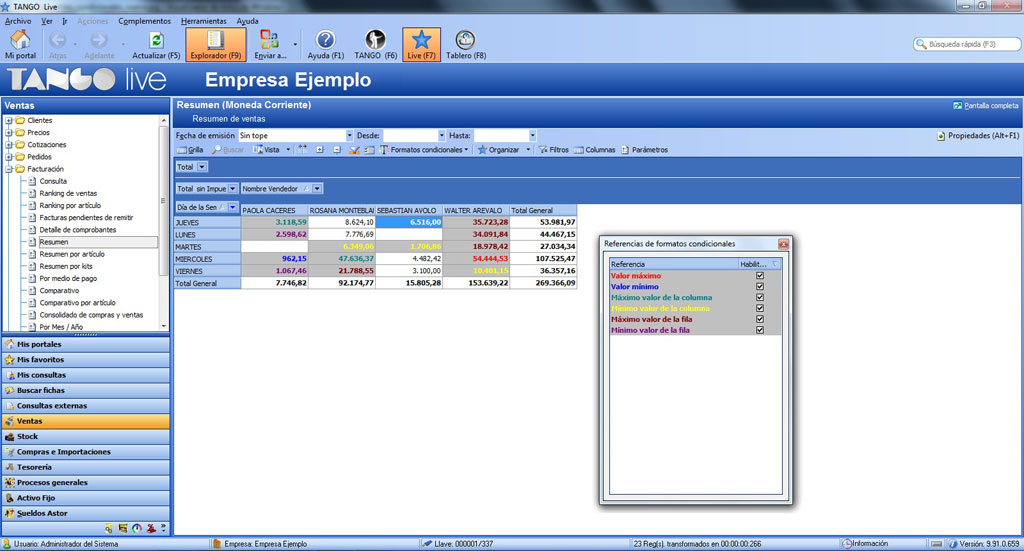1024x551 pixels.
Task: Click Pantalla completa icon
Action: click(957, 106)
